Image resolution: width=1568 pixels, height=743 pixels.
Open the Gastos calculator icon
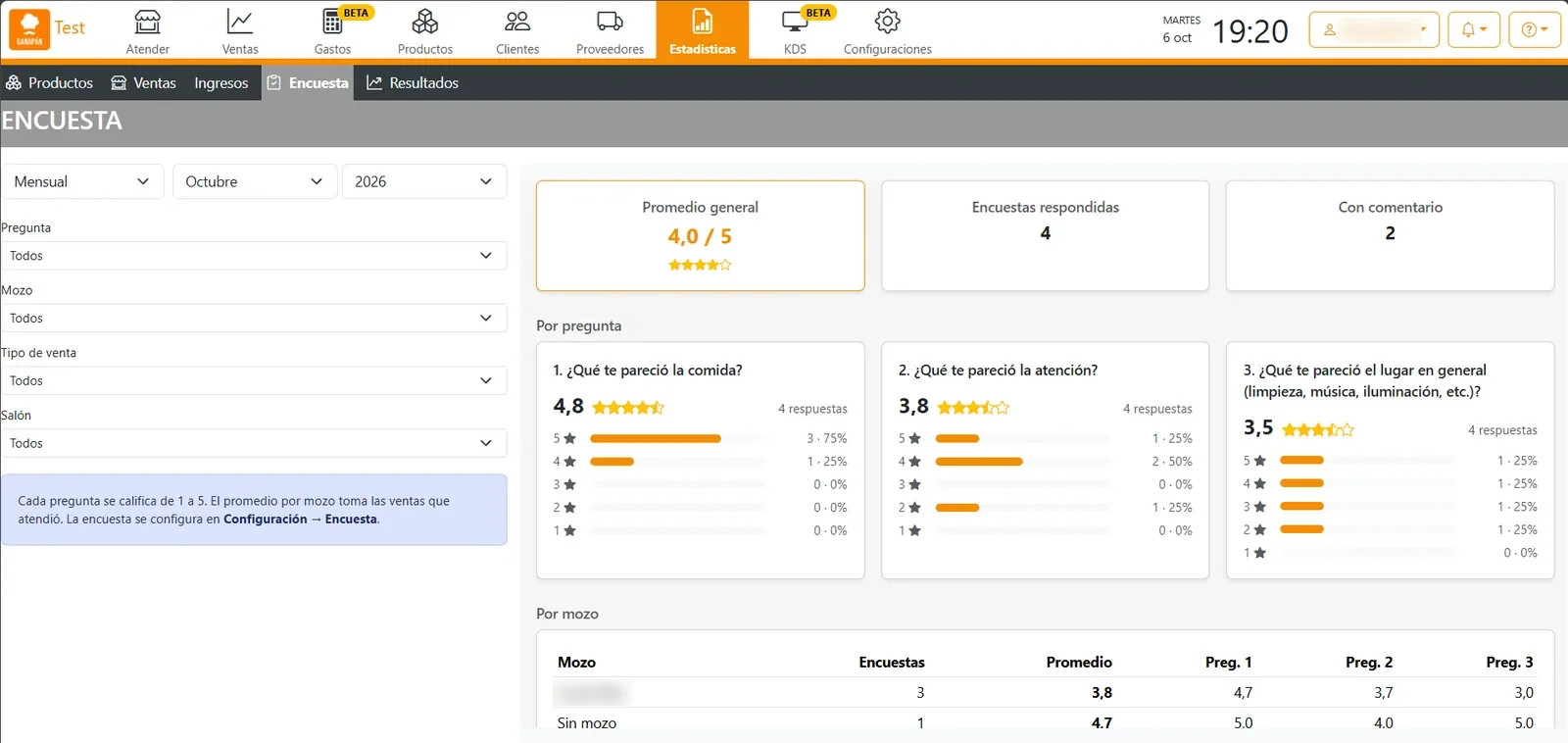pos(332,22)
